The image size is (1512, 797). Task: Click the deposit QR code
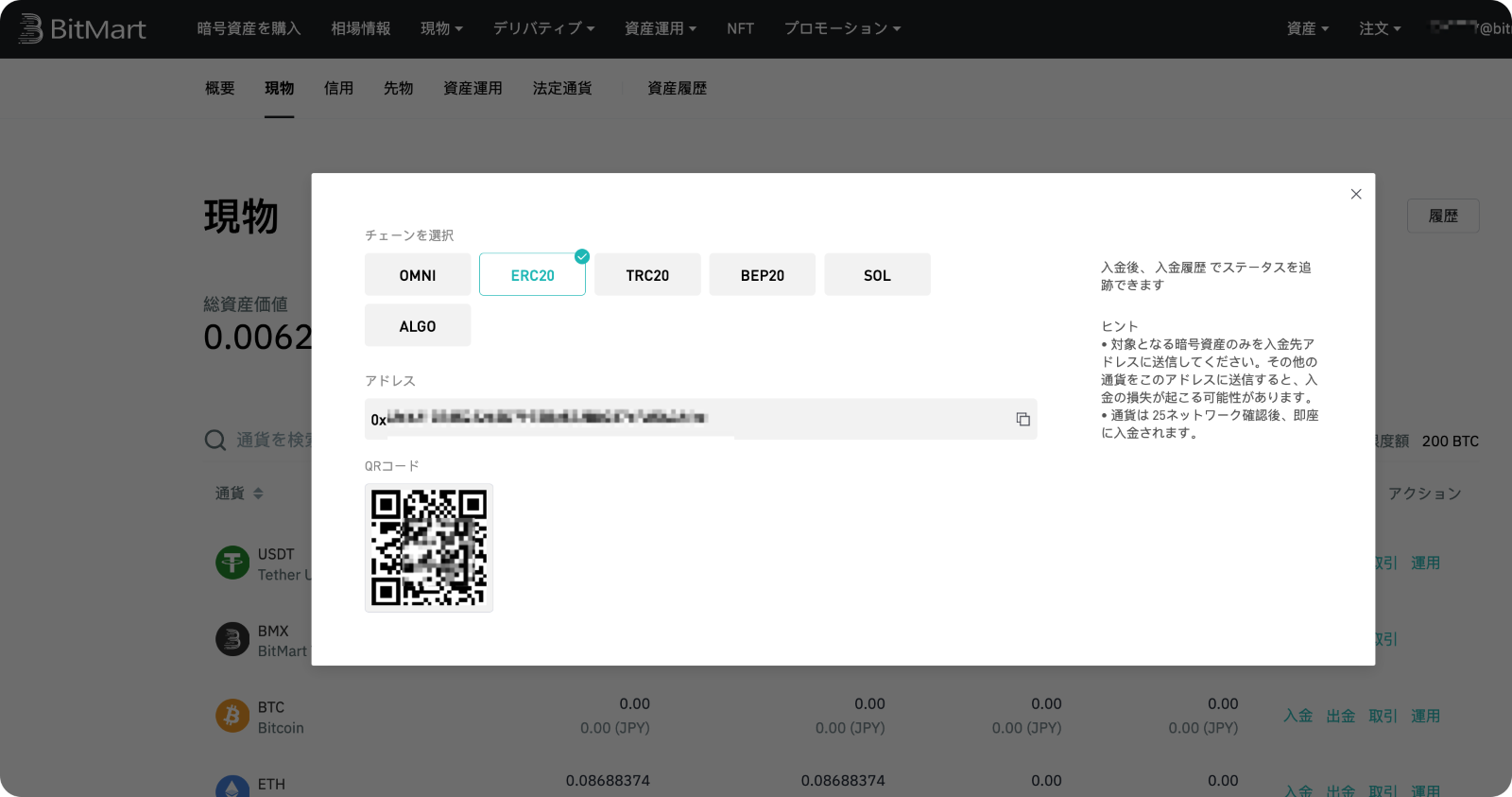(x=429, y=547)
